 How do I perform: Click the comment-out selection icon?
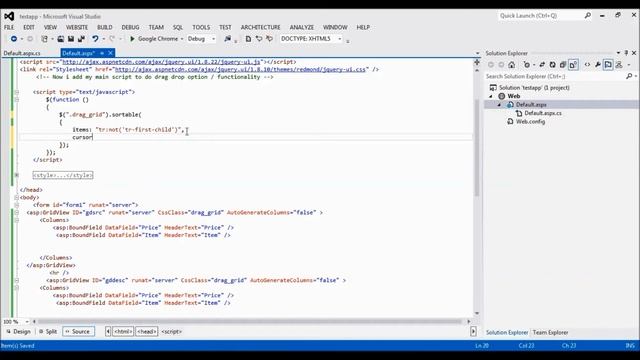[259, 39]
